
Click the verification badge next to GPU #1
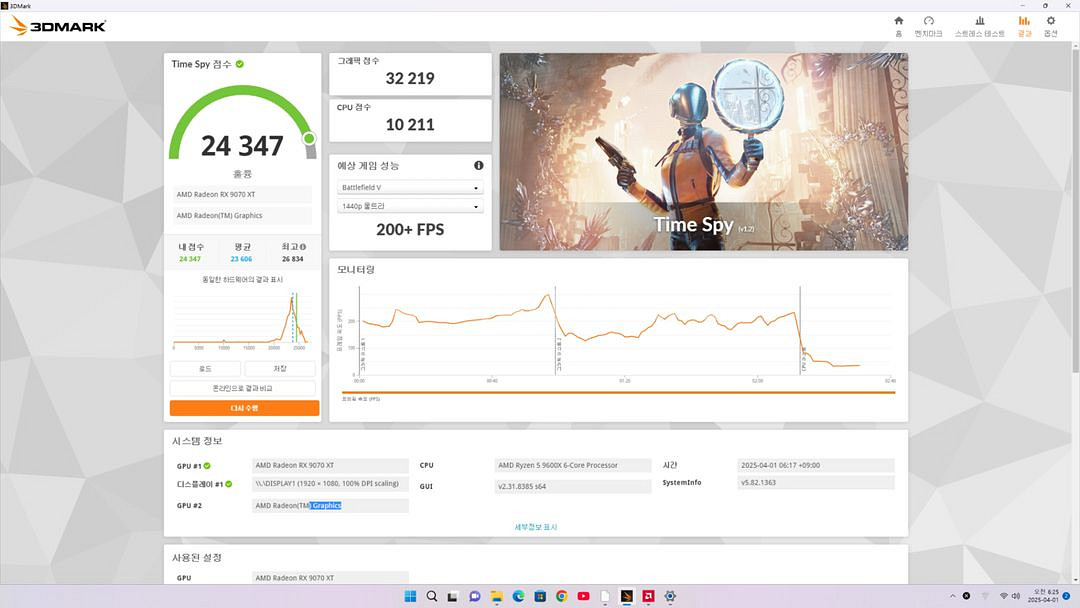tap(207, 465)
